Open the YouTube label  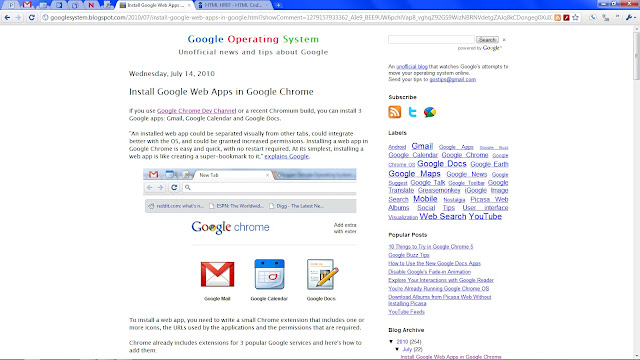coord(485,216)
